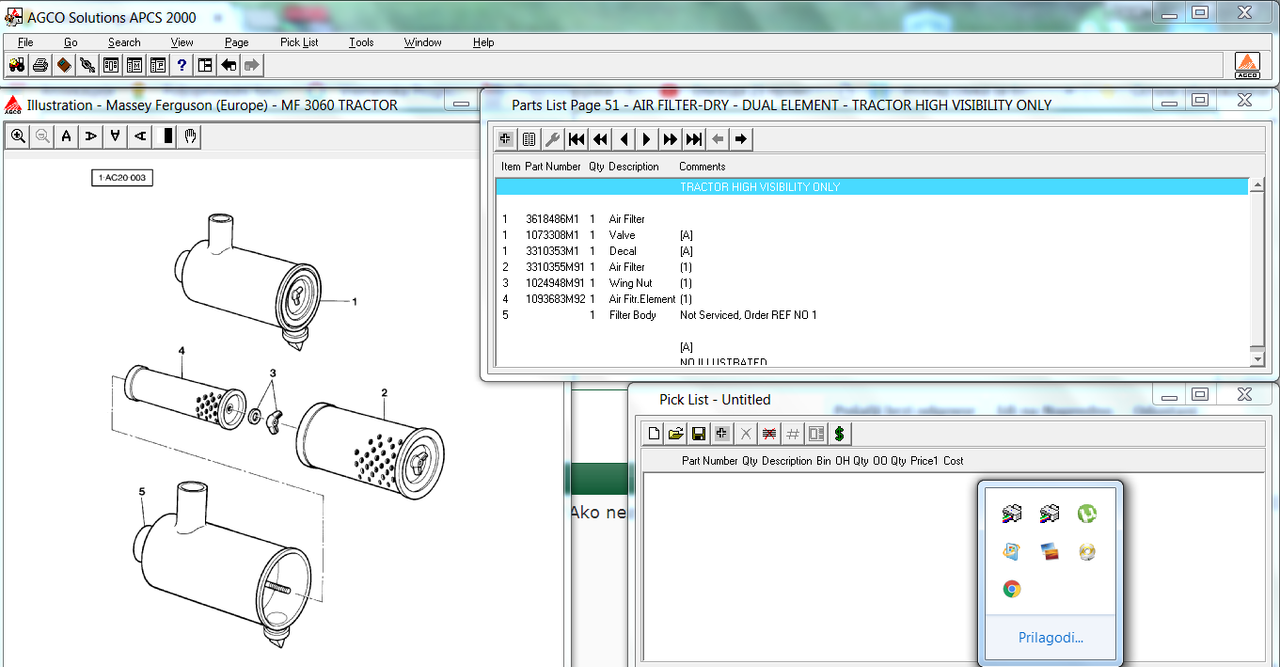Select the 1073308M1 Valve row
The image size is (1280, 667).
point(873,235)
